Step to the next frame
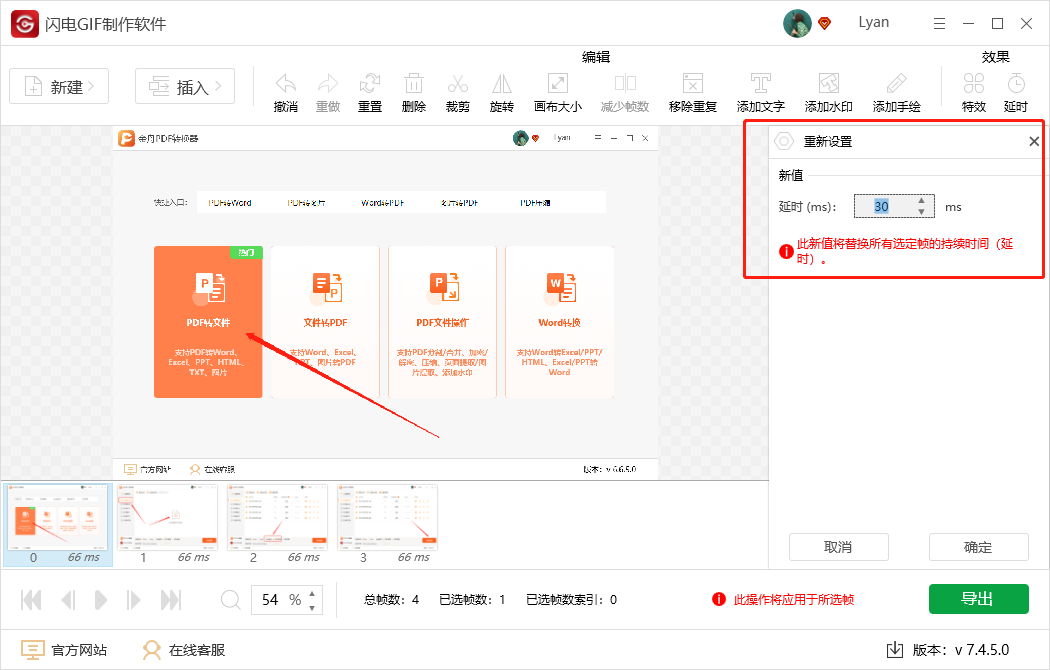 tap(133, 600)
